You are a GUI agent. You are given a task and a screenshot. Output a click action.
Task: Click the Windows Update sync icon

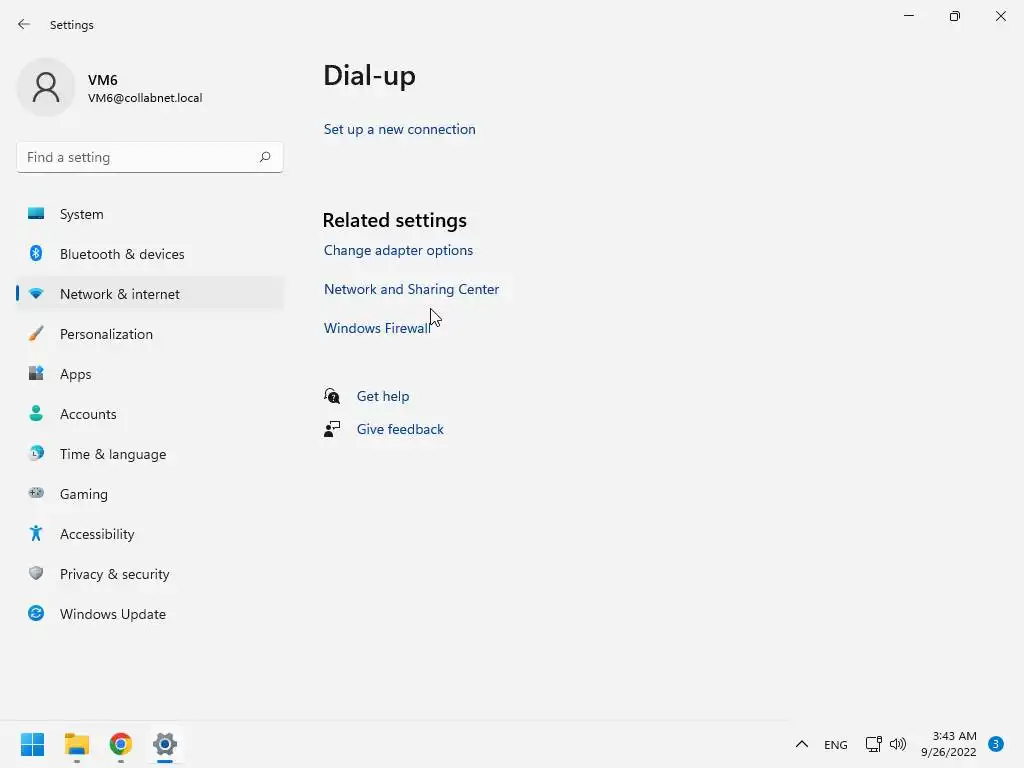point(36,613)
